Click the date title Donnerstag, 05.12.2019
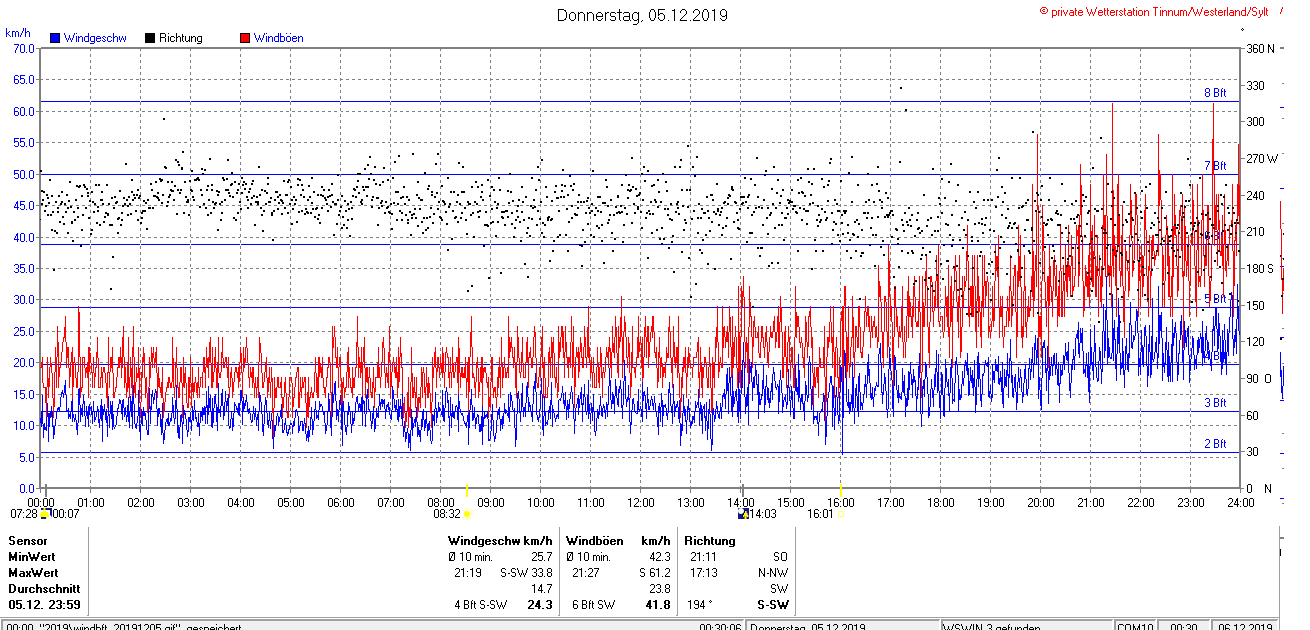The image size is (1310, 630). click(642, 15)
